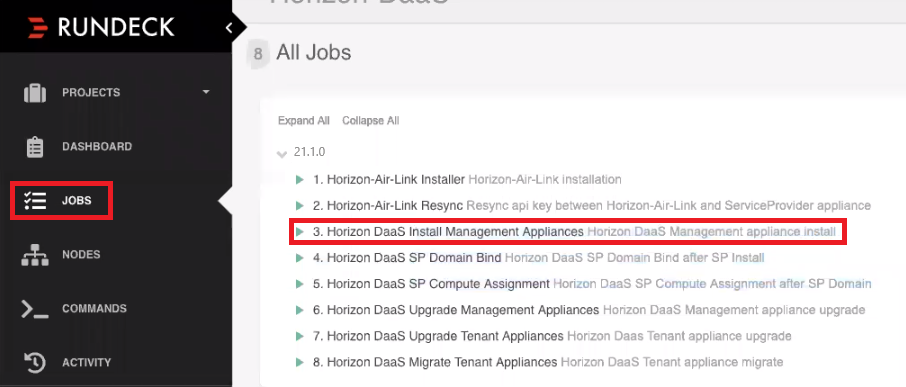Run job 3 Install Management Appliances play icon
906x387 pixels.
click(299, 232)
